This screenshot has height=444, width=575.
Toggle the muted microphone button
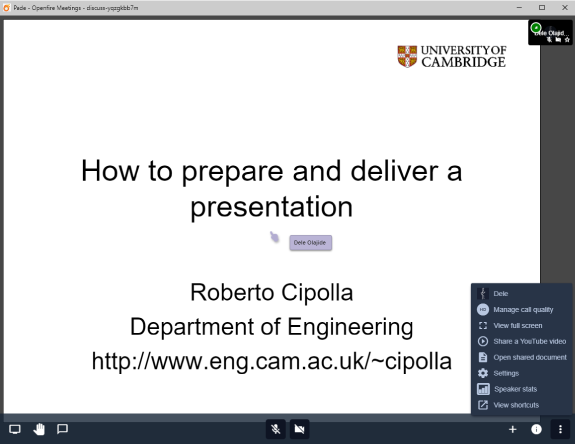coord(276,429)
